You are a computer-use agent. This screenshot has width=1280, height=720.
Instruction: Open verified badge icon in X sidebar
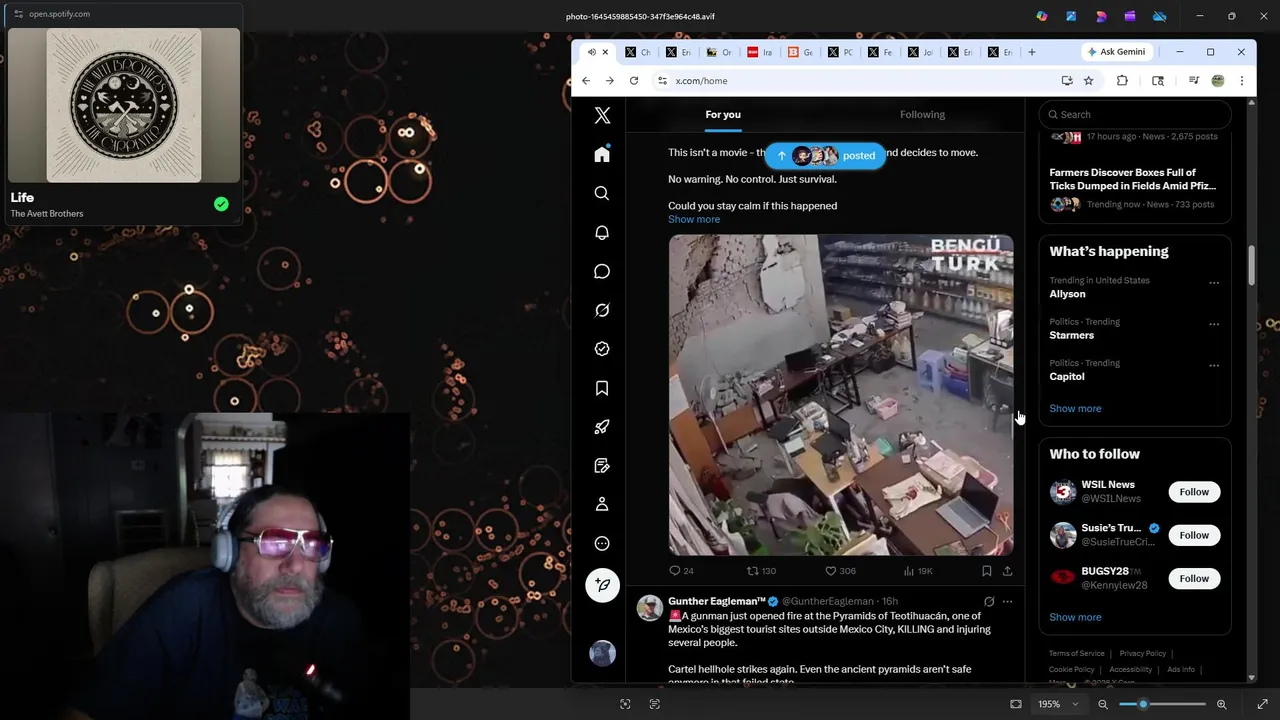tap(602, 349)
